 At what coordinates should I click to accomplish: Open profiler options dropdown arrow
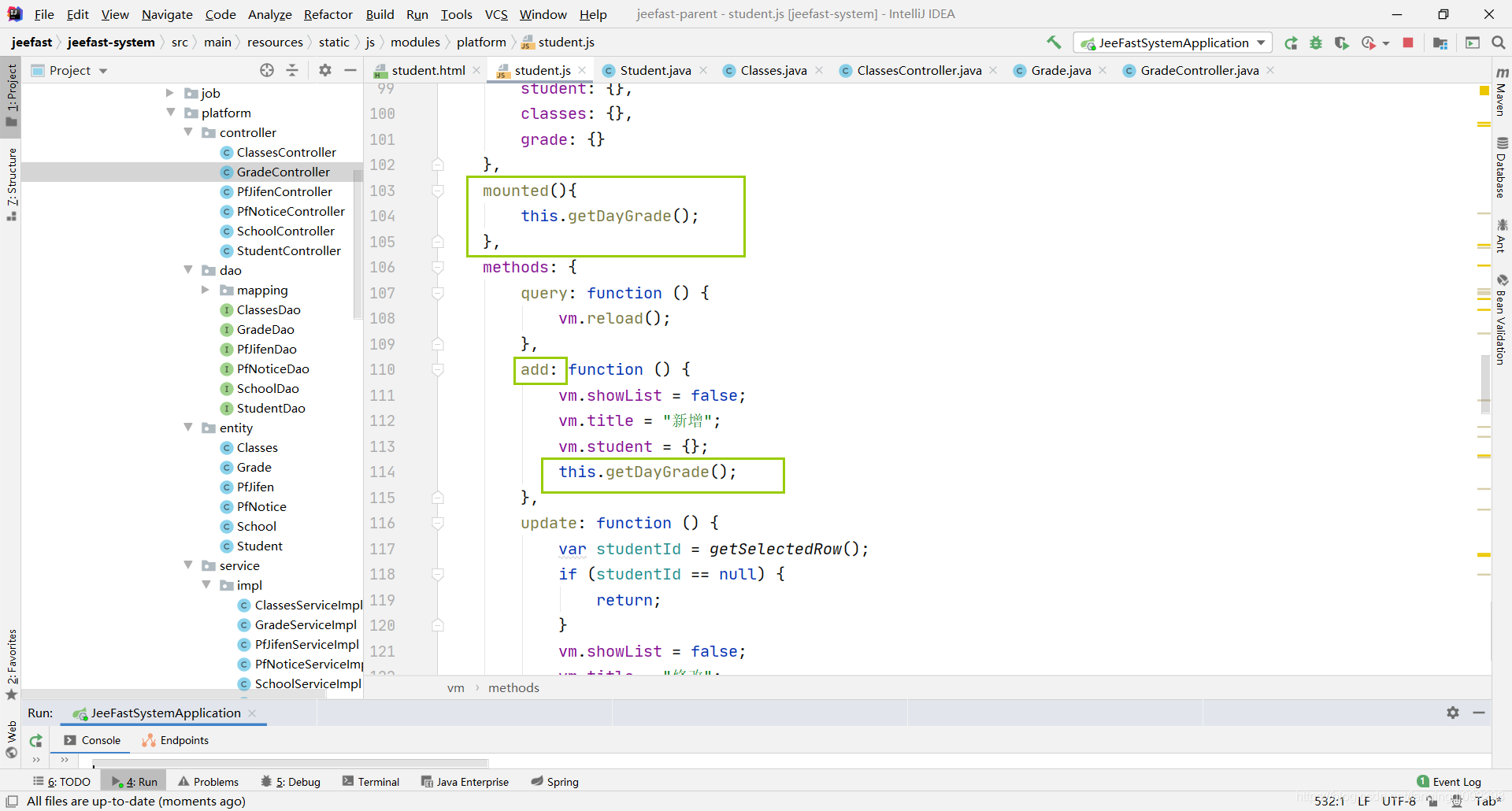click(x=1386, y=44)
